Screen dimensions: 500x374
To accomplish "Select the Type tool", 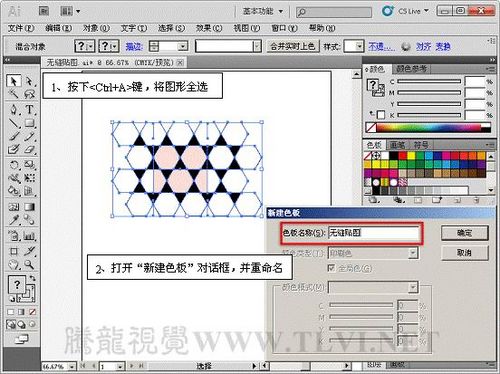I will coord(30,109).
